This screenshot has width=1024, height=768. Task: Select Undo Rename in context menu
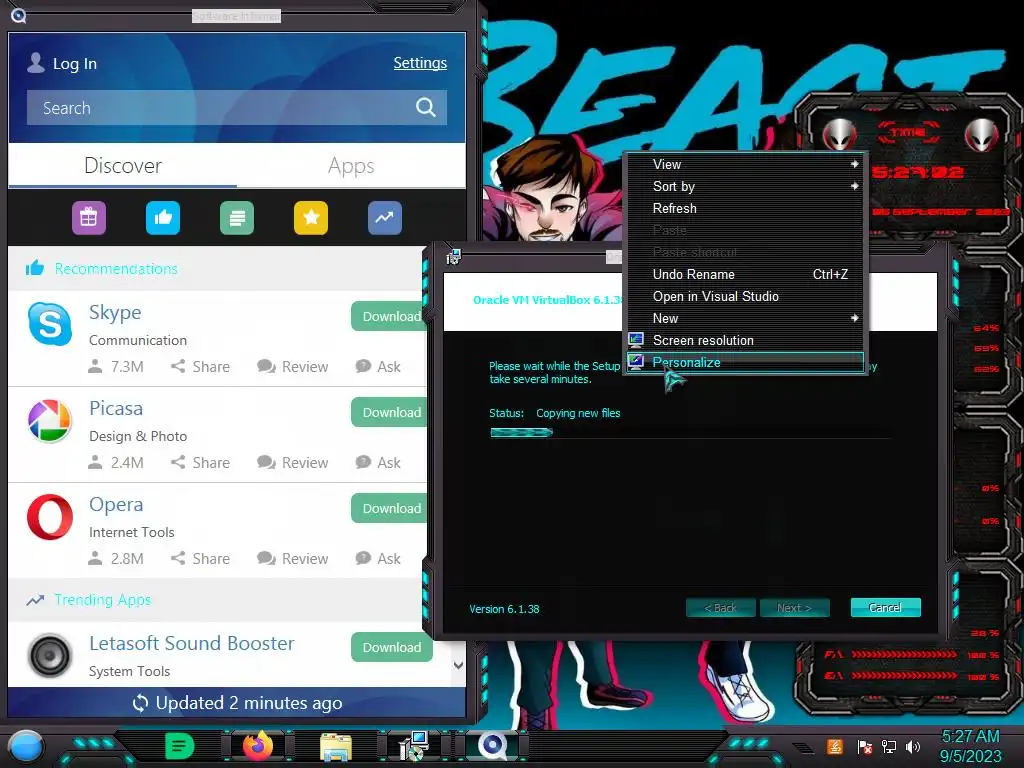[746, 274]
